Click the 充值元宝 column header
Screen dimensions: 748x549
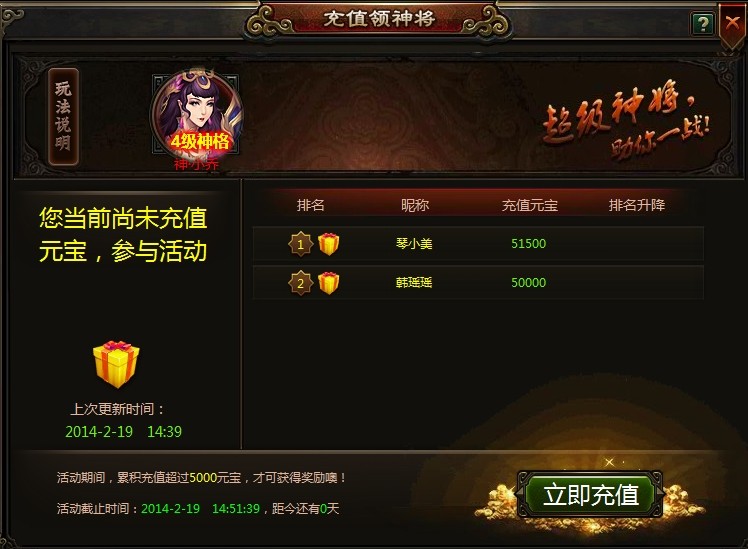point(530,205)
